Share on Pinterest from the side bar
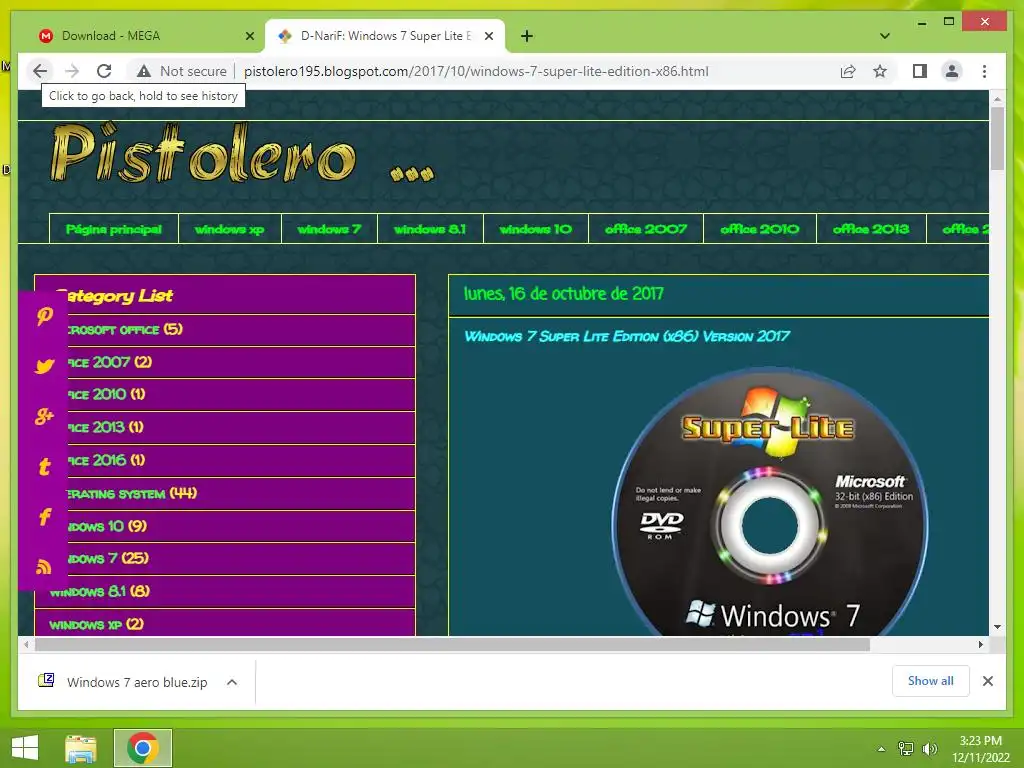The image size is (1024, 768). point(44,316)
